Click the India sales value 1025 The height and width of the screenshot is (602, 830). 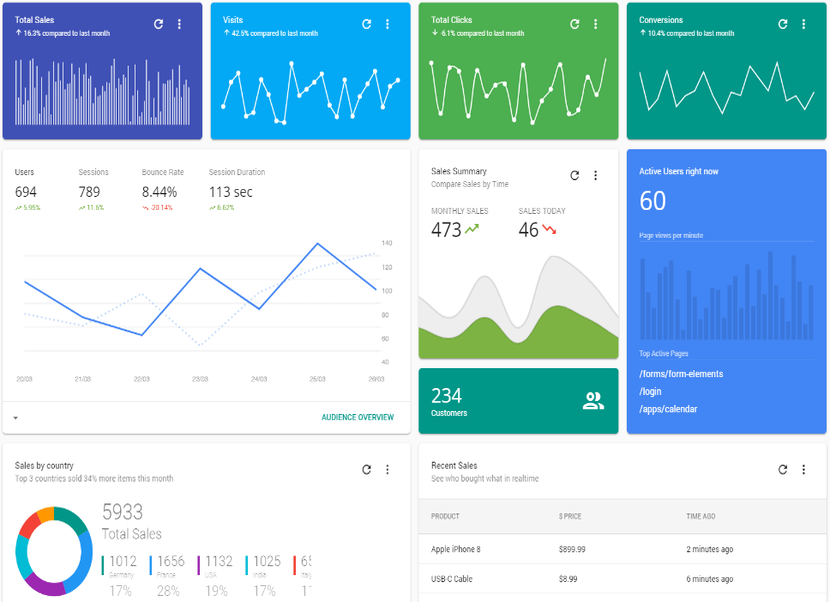point(267,561)
